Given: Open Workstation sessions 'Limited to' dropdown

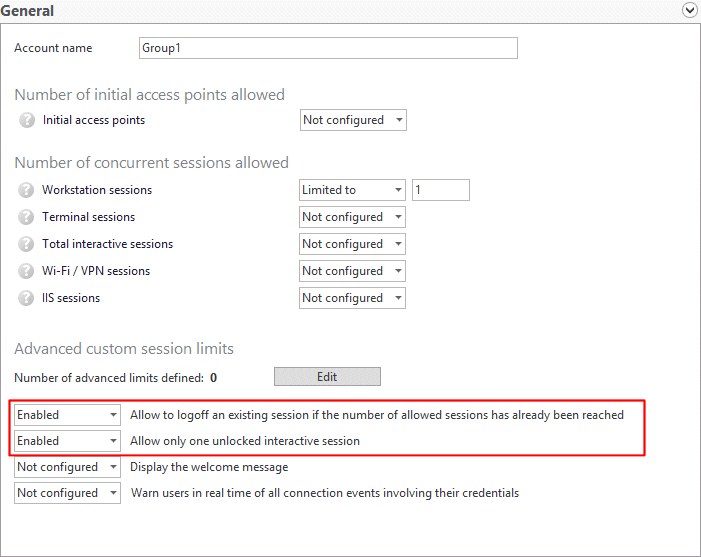Looking at the screenshot, I should (x=352, y=190).
